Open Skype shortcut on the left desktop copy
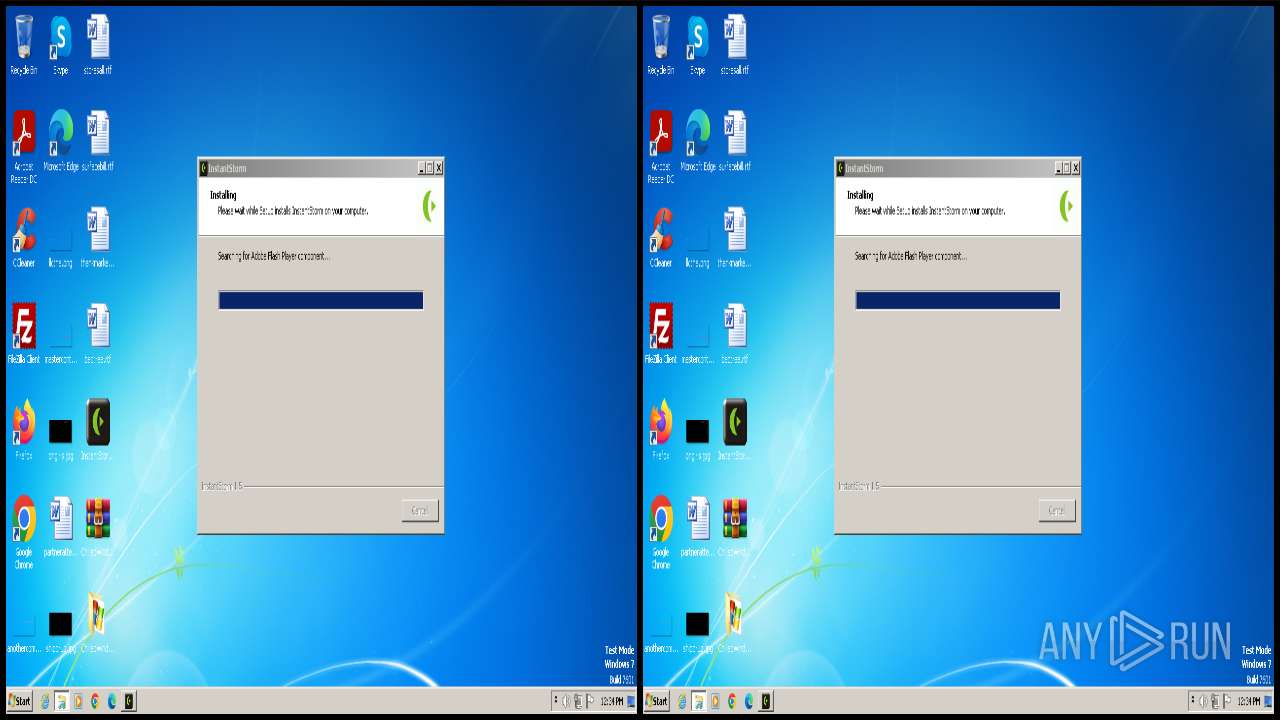 (61, 45)
